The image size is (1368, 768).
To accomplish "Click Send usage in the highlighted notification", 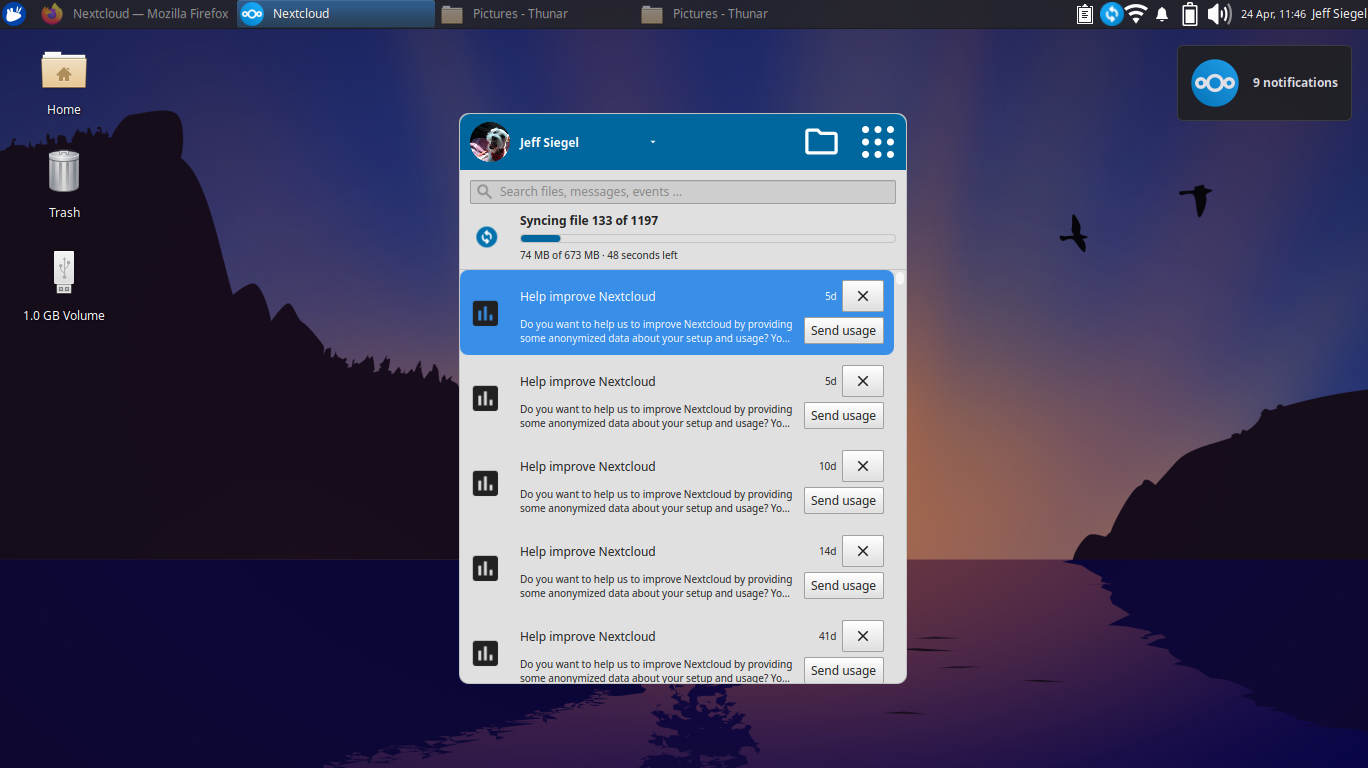I will pyautogui.click(x=844, y=331).
